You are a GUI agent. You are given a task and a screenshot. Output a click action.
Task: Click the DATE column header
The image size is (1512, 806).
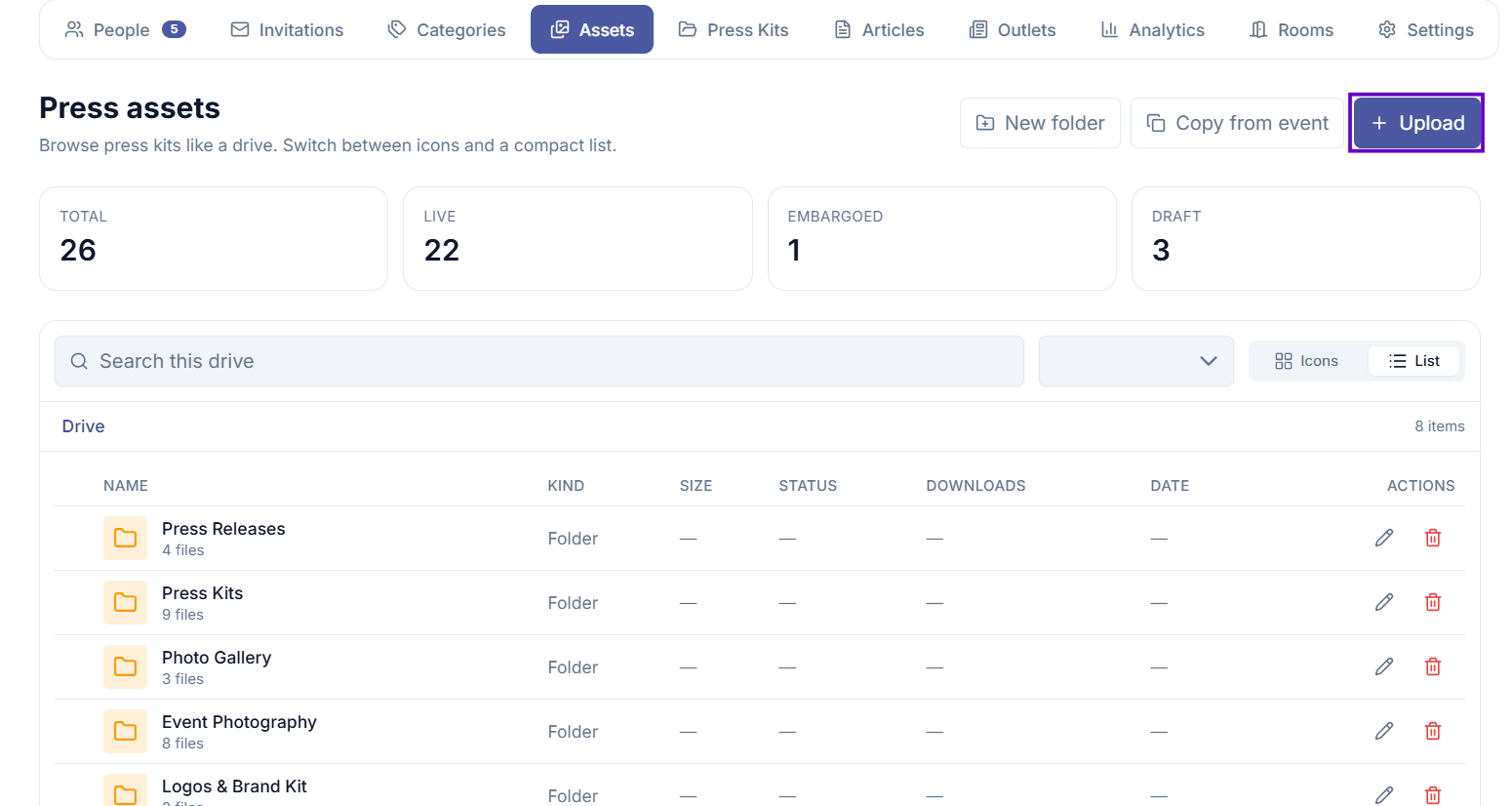pos(1170,486)
